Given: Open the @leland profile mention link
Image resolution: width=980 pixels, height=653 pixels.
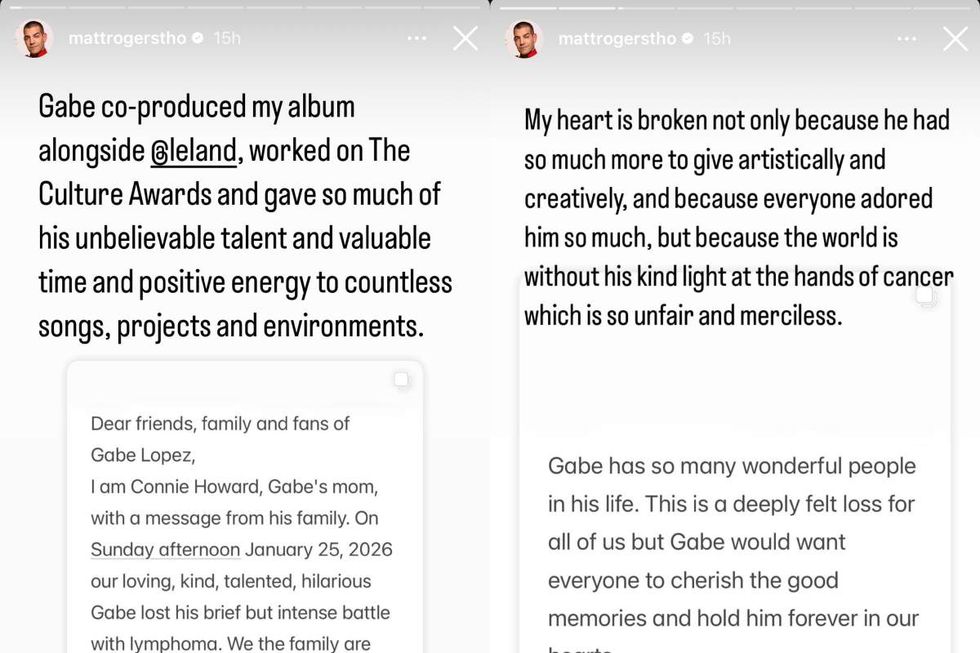Looking at the screenshot, I should pos(194,151).
